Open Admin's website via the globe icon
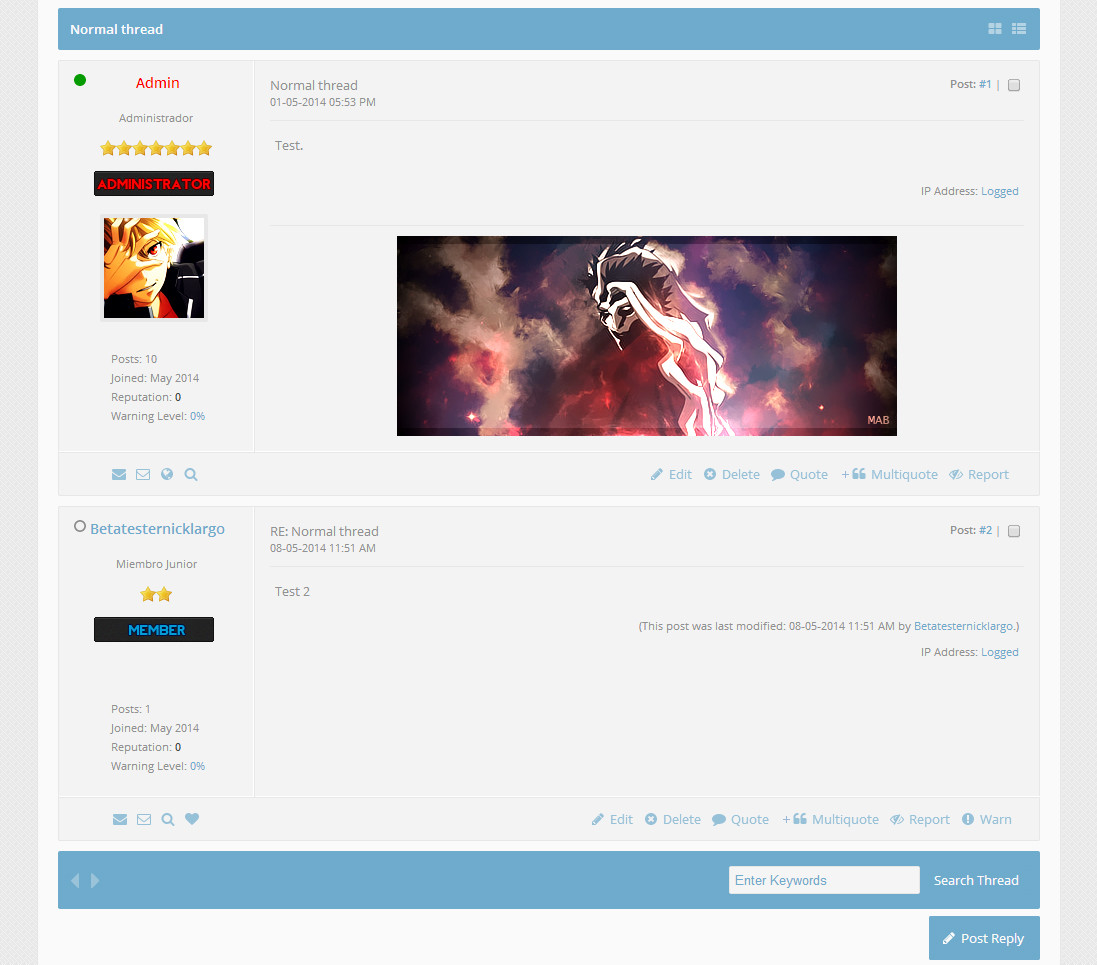The height and width of the screenshot is (965, 1097). pos(167,474)
